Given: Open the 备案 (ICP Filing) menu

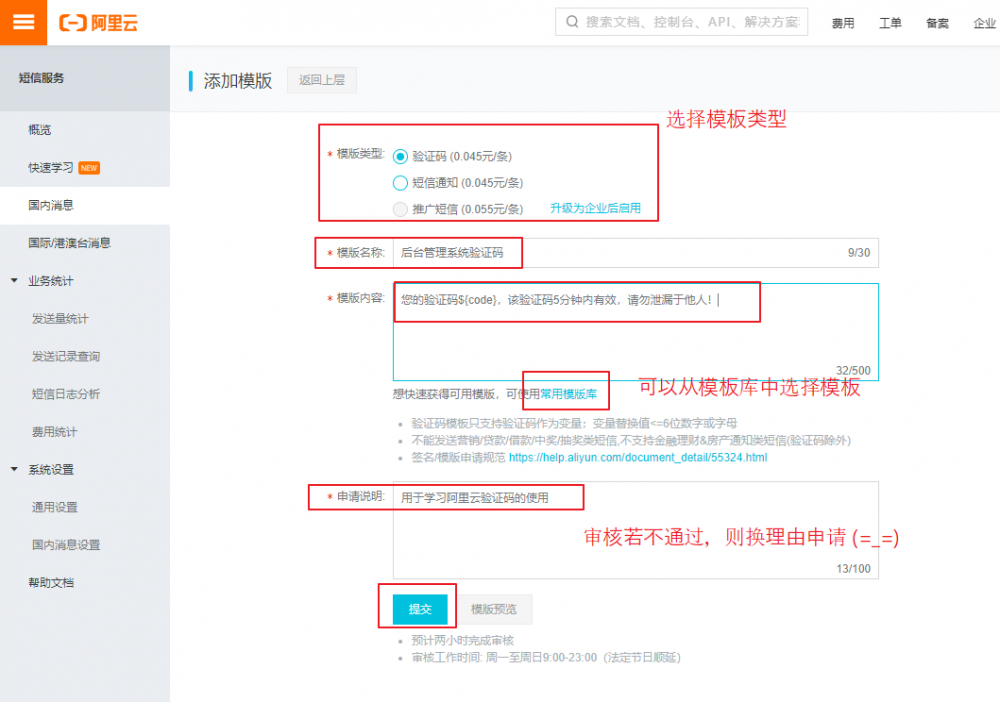Looking at the screenshot, I should (x=936, y=22).
